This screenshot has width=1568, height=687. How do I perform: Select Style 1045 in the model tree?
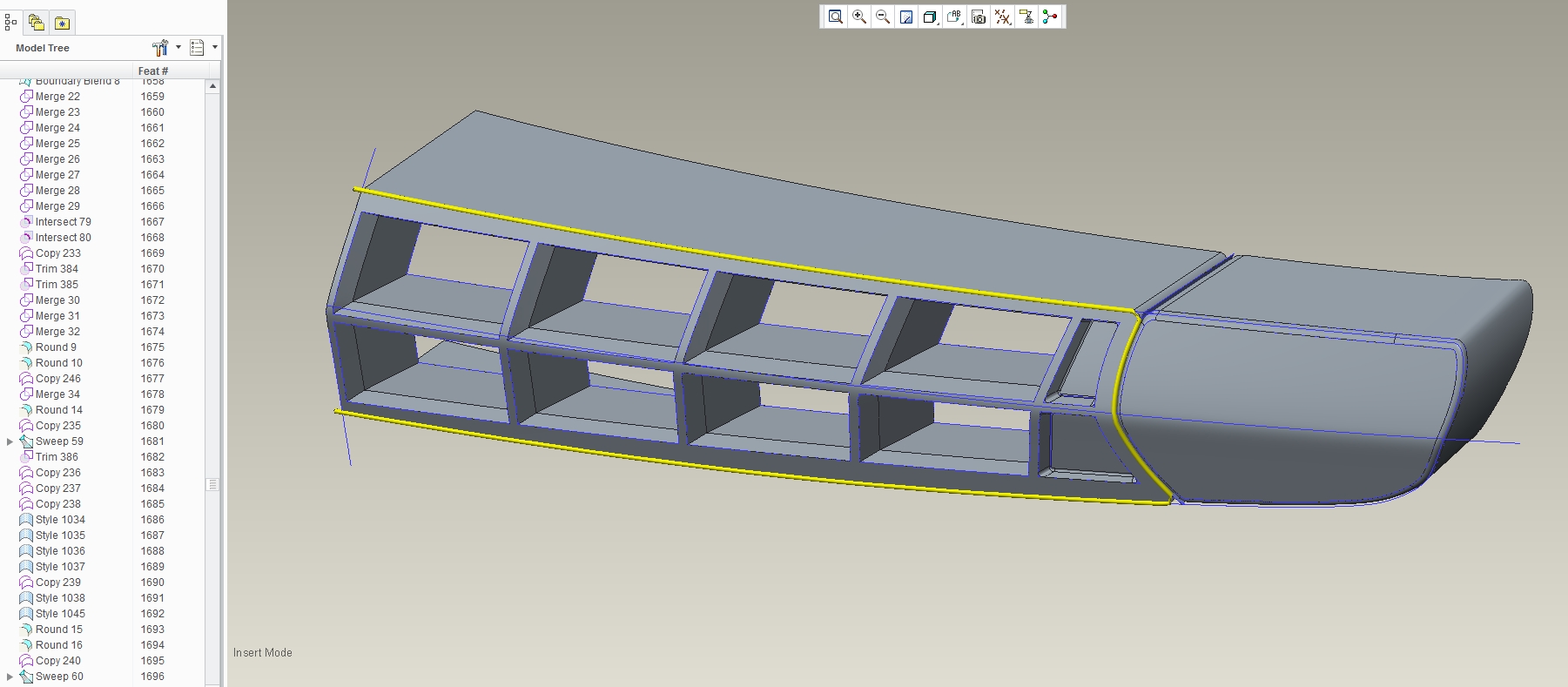pos(60,614)
